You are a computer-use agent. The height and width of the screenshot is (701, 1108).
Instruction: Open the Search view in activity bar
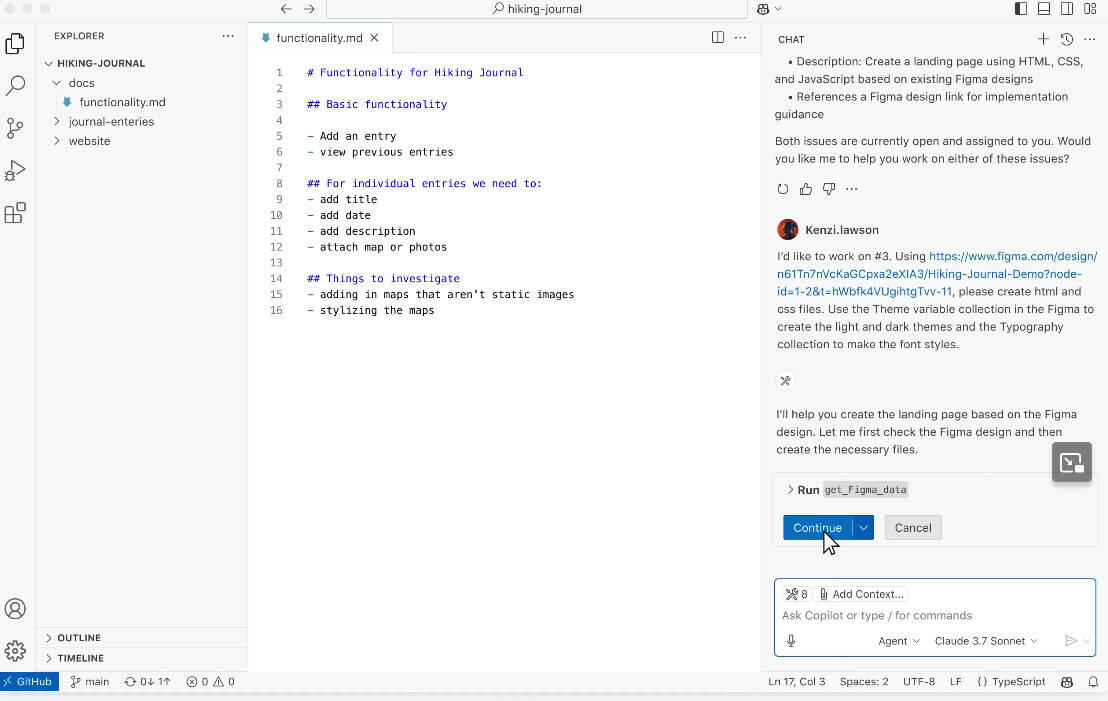point(15,86)
